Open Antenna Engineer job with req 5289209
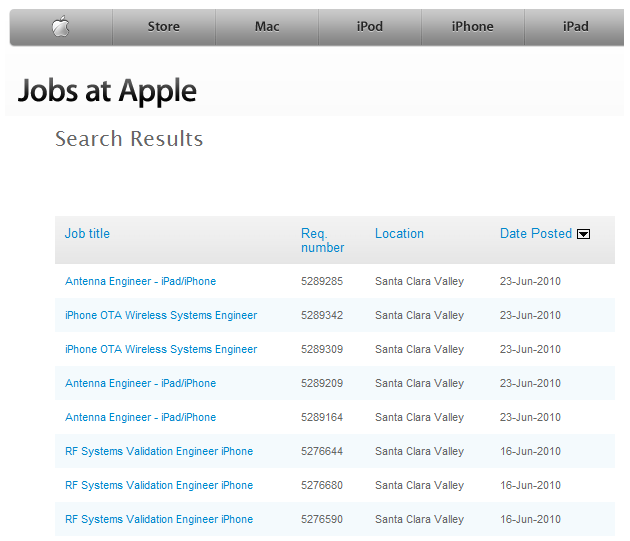This screenshot has width=630, height=541. click(x=141, y=383)
